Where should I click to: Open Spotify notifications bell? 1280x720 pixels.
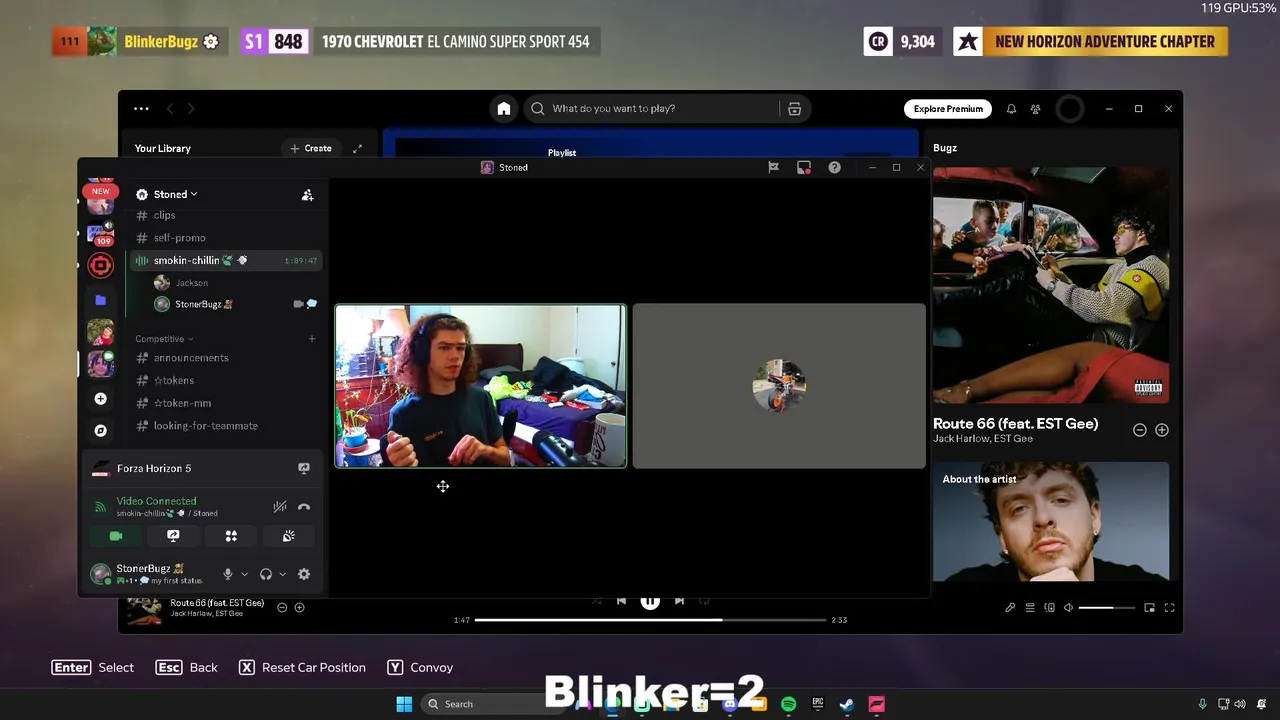pos(1011,109)
